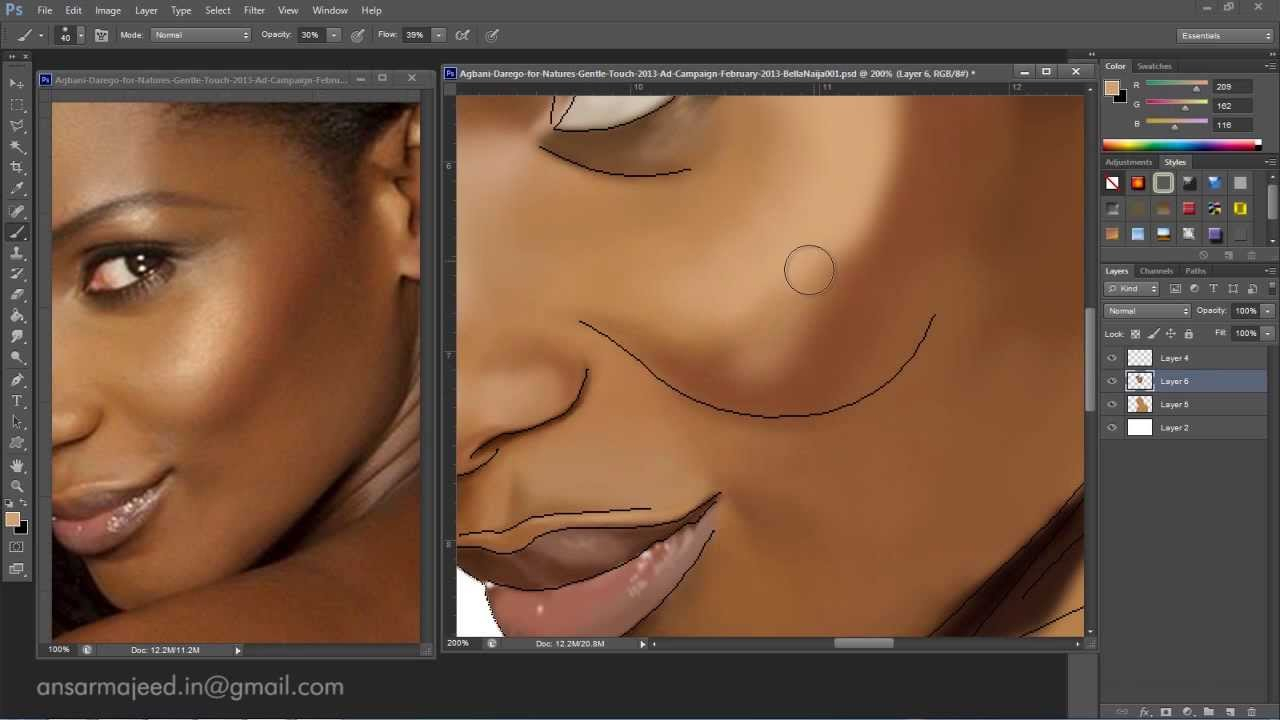Image resolution: width=1280 pixels, height=720 pixels.
Task: Select the Pen tool
Action: click(x=17, y=380)
